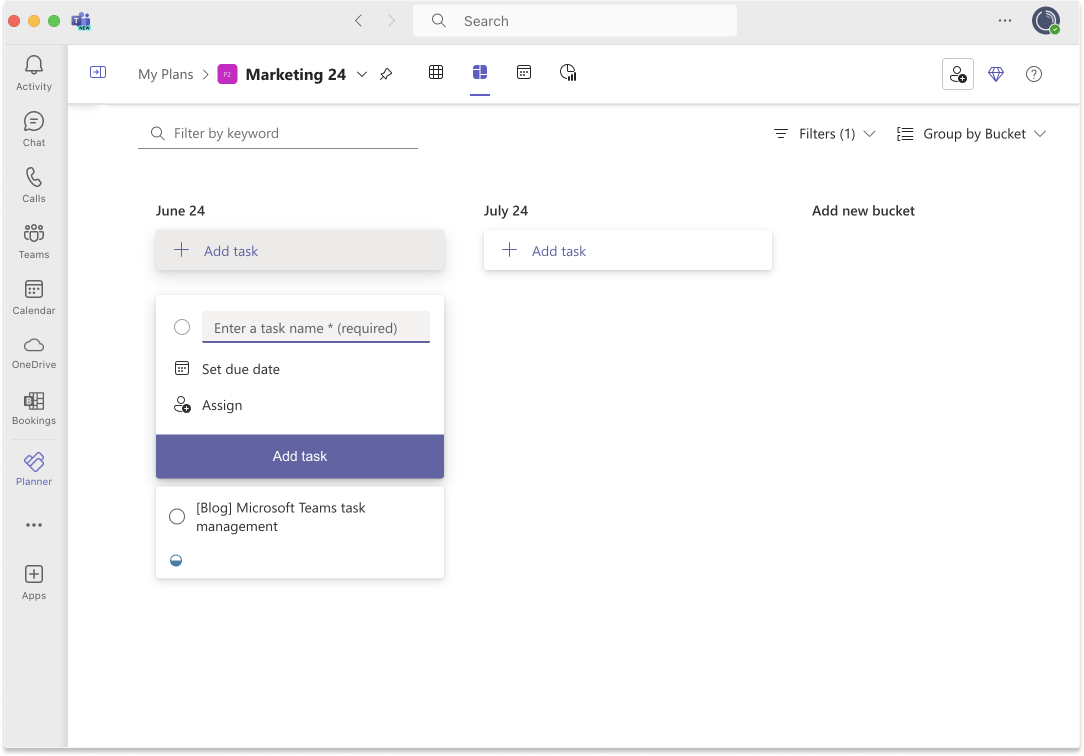Expand the Group by Bucket dropdown

coord(971,133)
